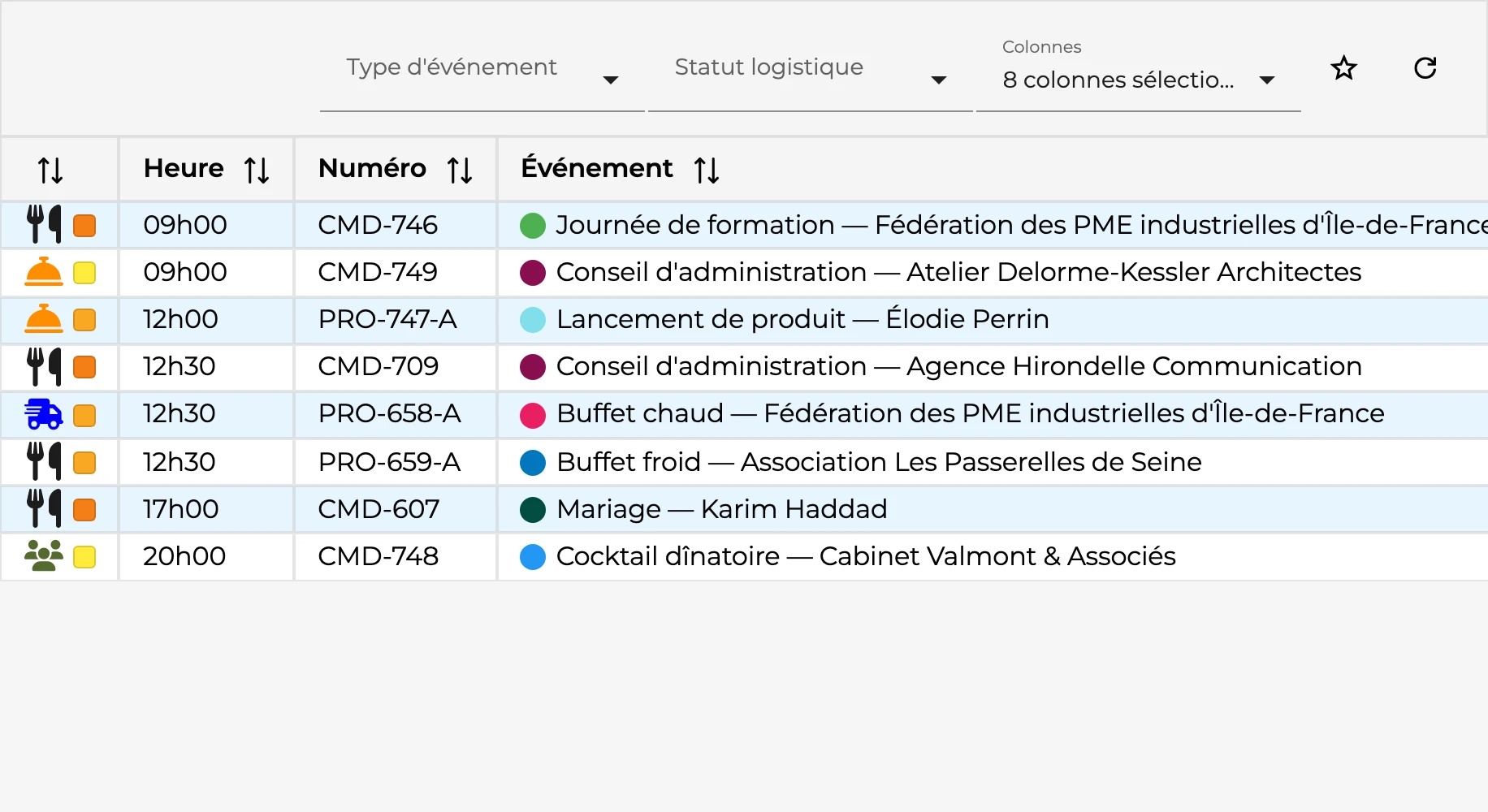This screenshot has width=1488, height=812.
Task: Click the service bell icon for PRO-747-A
Action: point(44,319)
